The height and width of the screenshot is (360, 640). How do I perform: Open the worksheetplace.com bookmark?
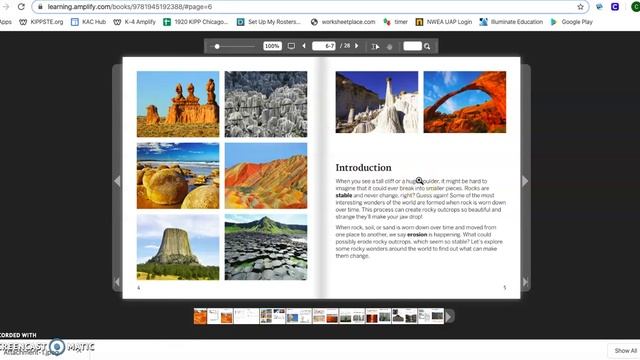click(342, 22)
